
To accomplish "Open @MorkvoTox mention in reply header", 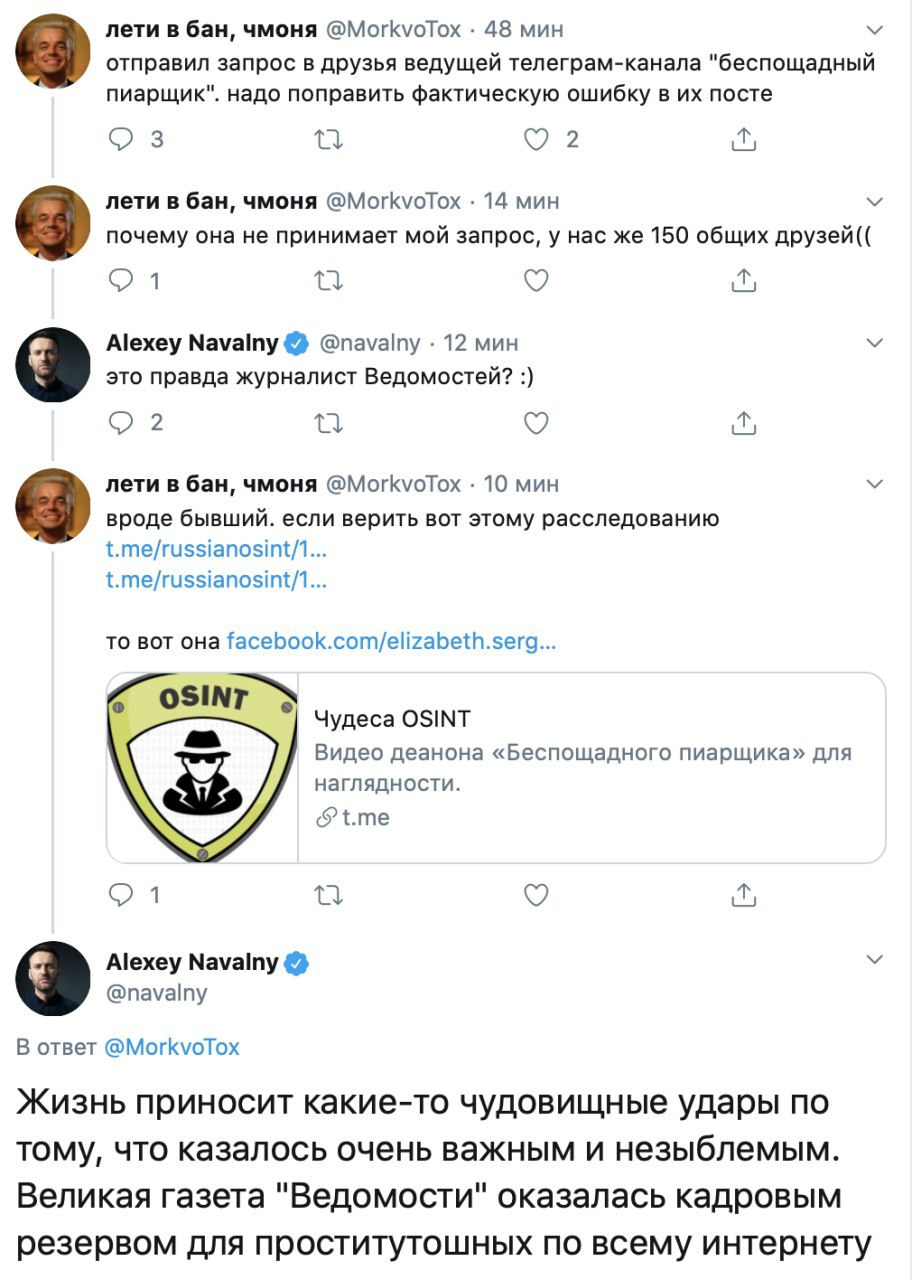I will 172,1047.
